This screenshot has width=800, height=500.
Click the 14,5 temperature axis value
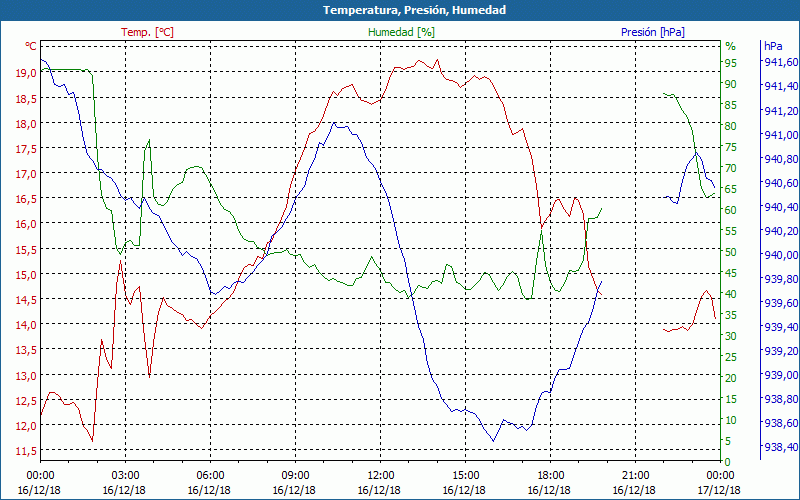pos(27,300)
